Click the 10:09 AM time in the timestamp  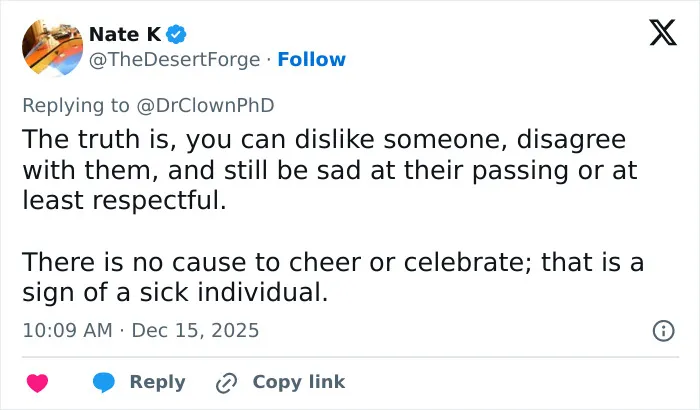pos(67,331)
